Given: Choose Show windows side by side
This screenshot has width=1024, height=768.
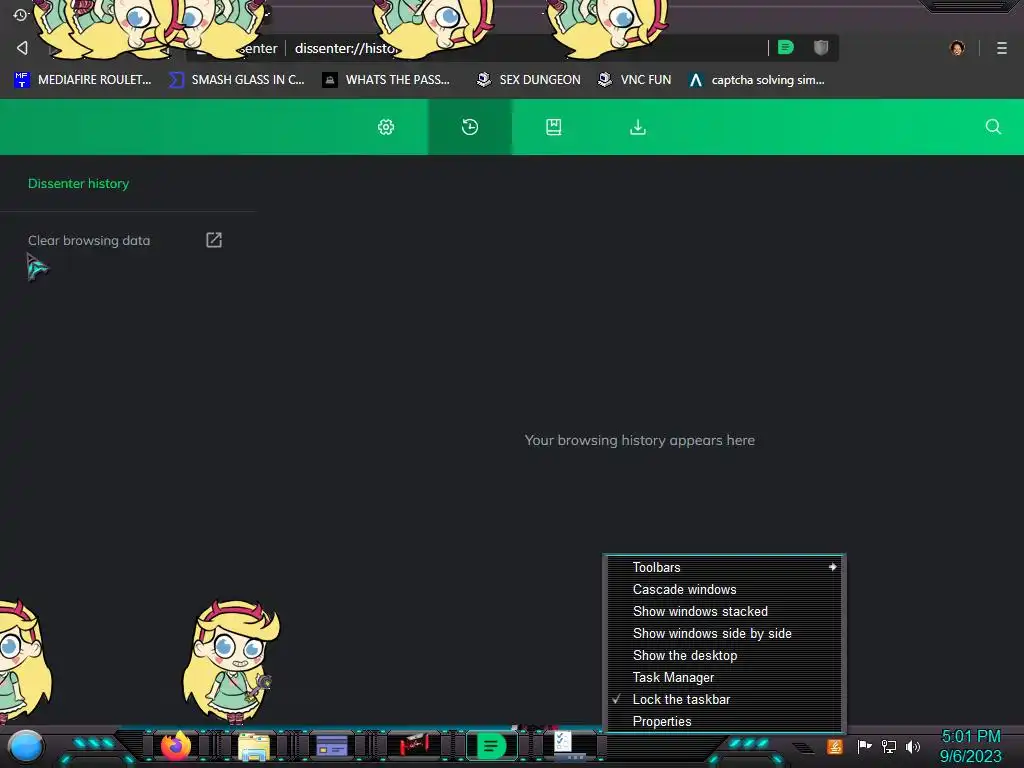Looking at the screenshot, I should pos(724,633).
